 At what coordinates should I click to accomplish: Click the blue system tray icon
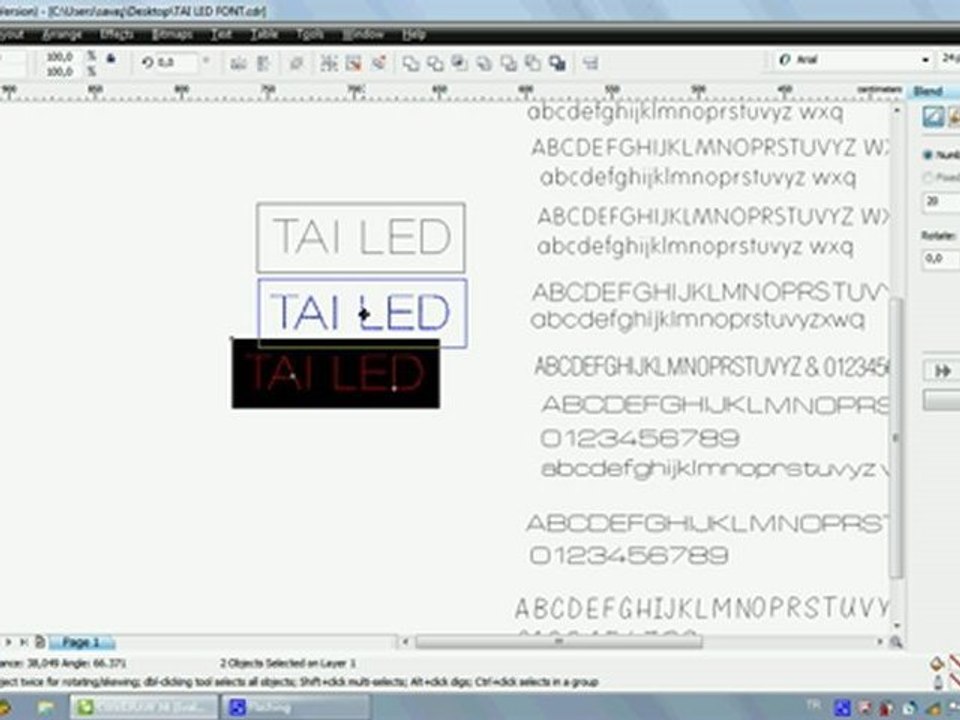(842, 708)
